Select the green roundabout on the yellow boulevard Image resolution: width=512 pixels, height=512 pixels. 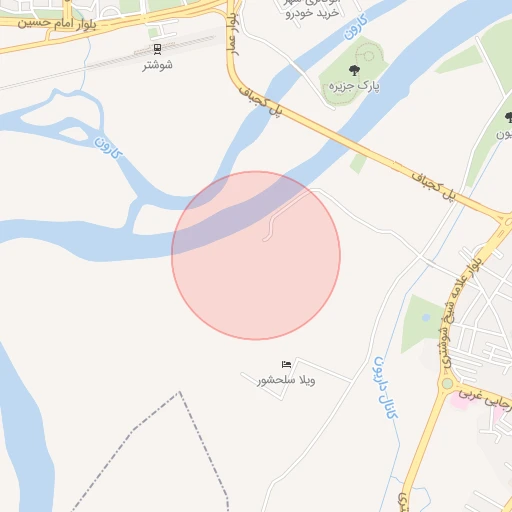[447, 384]
